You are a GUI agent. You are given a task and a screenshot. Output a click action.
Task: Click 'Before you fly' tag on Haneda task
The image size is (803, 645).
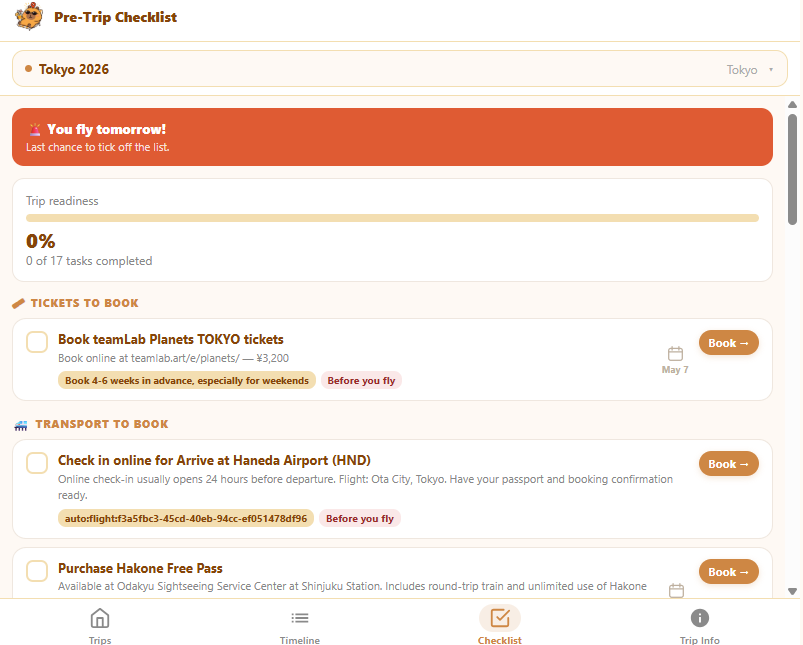[360, 518]
